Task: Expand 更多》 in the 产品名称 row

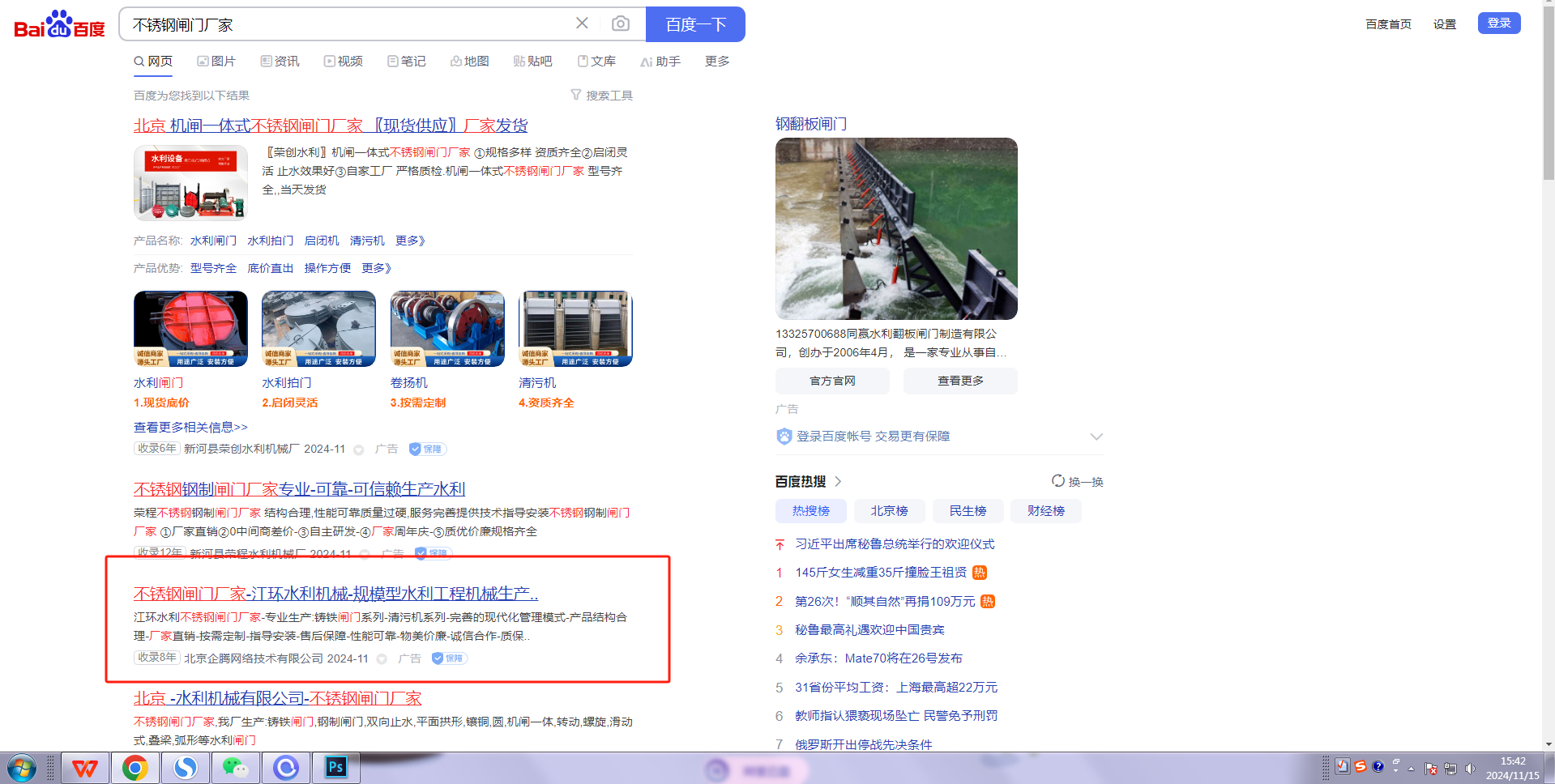Action: click(x=410, y=241)
